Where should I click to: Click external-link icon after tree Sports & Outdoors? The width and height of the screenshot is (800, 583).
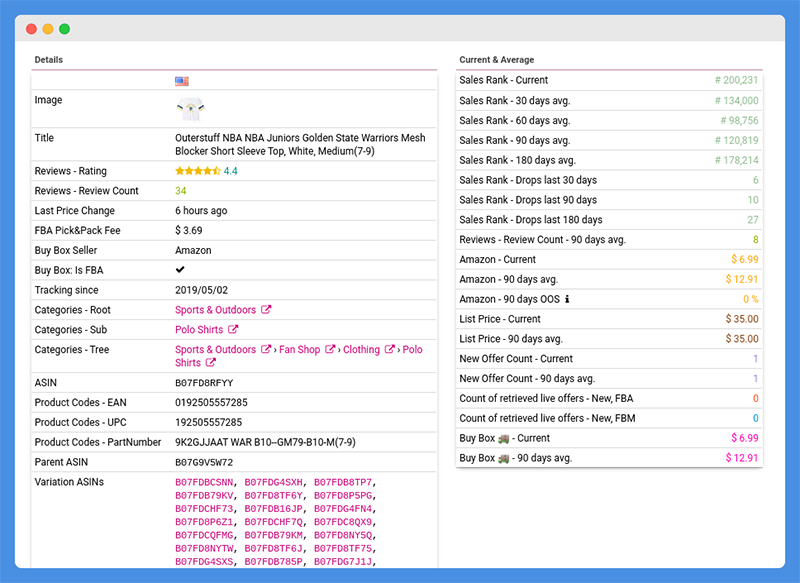click(x=266, y=349)
